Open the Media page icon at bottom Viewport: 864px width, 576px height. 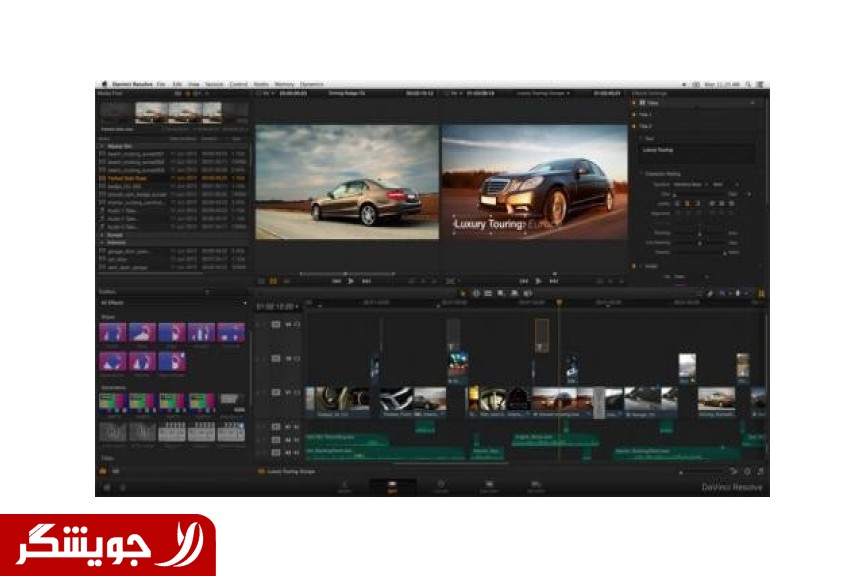344,485
